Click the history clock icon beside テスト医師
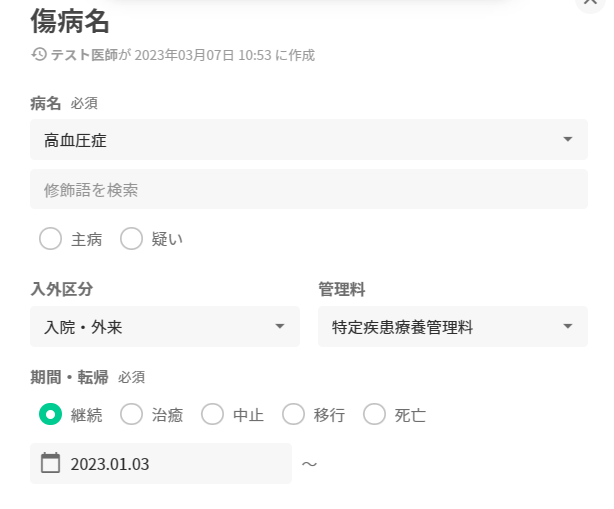614x509 pixels. coord(38,55)
